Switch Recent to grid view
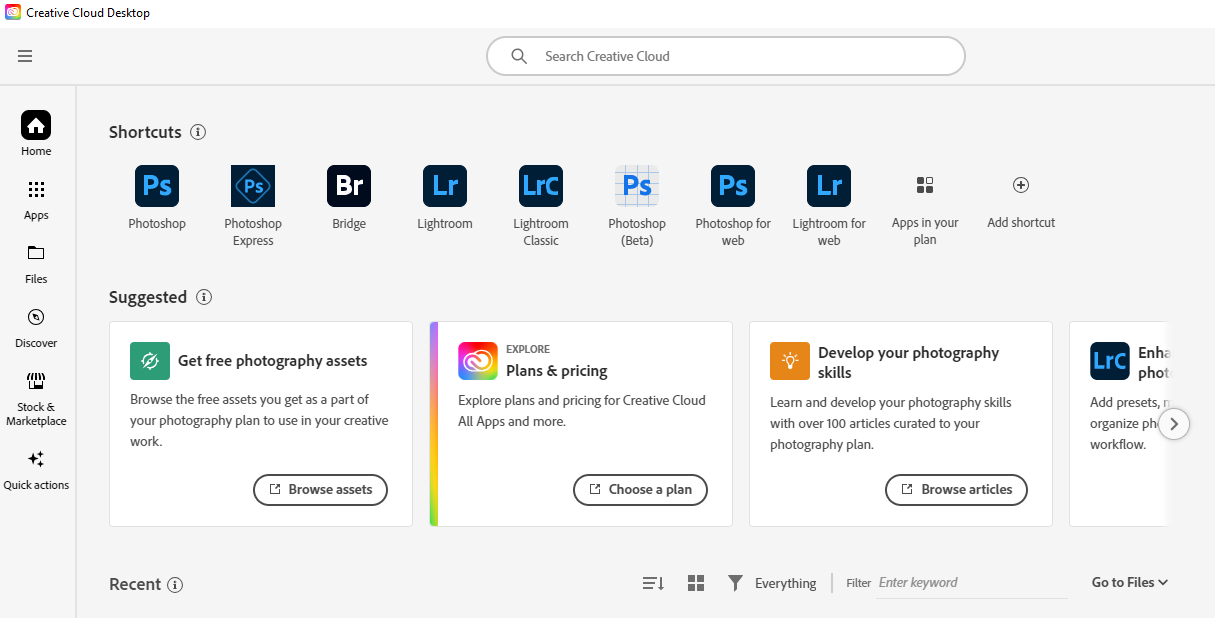Image resolution: width=1215 pixels, height=618 pixels. (696, 583)
